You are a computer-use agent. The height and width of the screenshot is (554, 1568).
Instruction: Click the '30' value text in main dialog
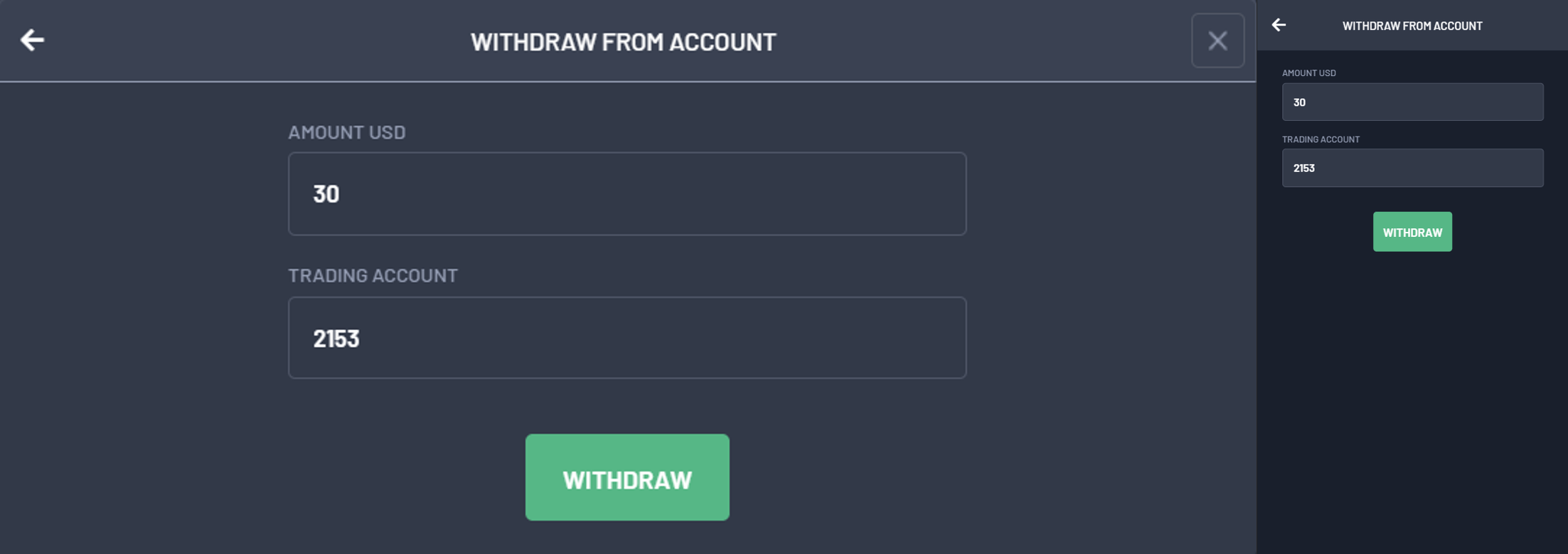pos(326,194)
